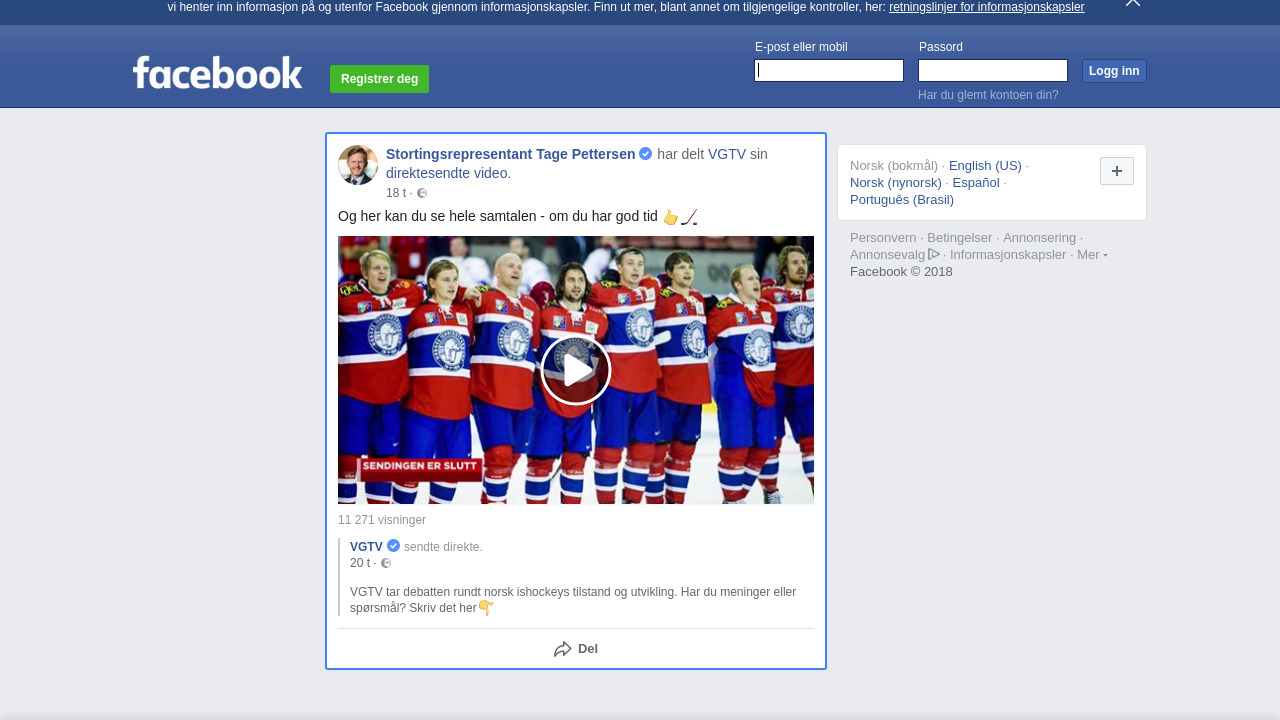Screen dimensions: 1280x720
Task: Click the verified badge next to VGTV
Action: click(x=394, y=546)
